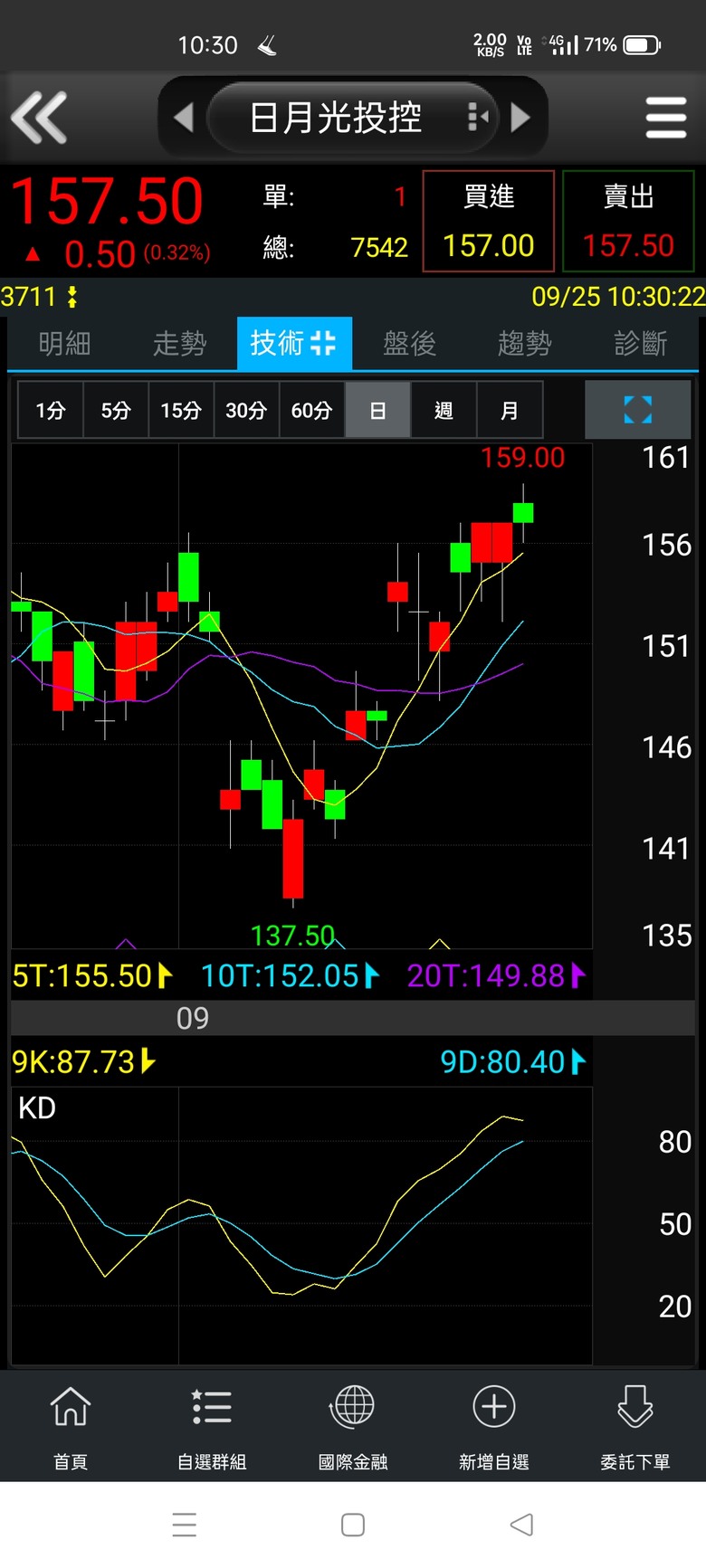Viewport: 706px width, 1568px height.
Task: Tap the price change 0.50 (0.32%)
Action: [x=136, y=254]
